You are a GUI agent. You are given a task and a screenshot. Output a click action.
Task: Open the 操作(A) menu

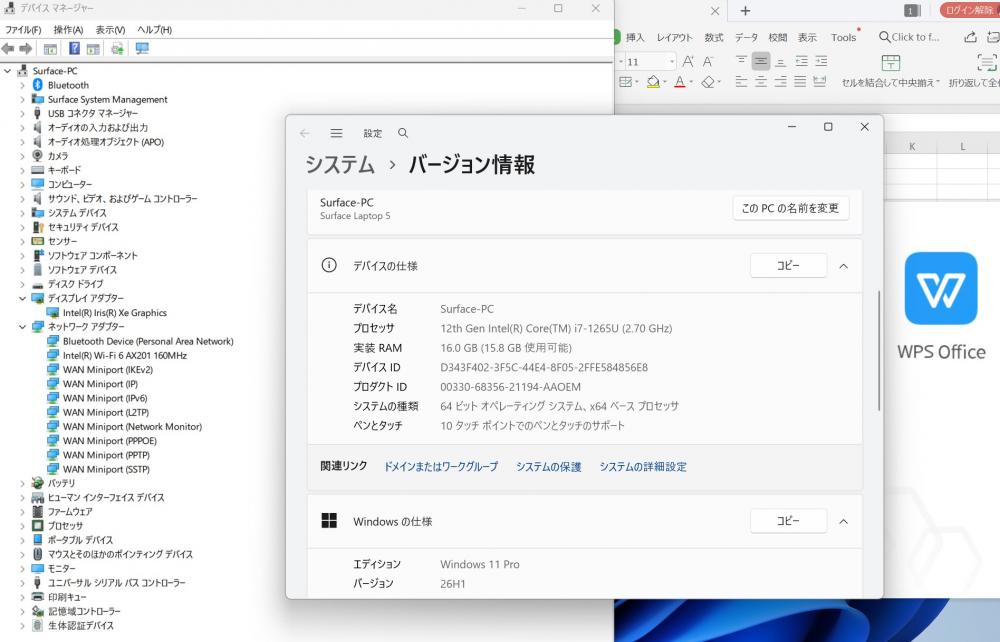click(x=68, y=29)
